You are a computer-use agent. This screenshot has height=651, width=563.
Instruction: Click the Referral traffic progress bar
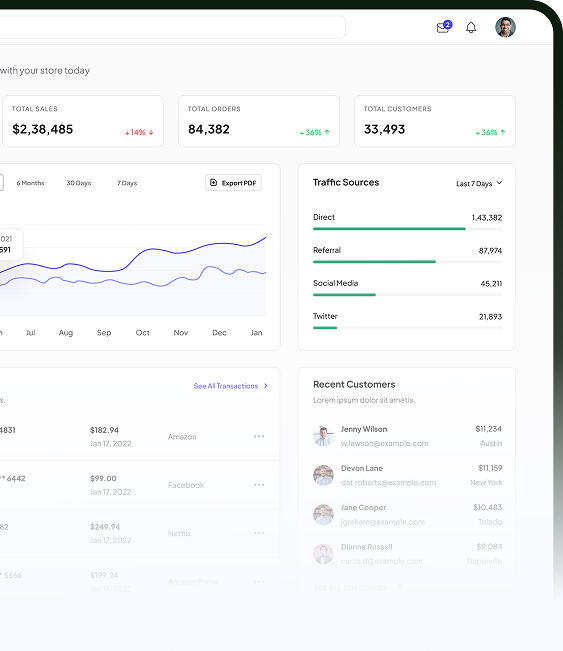[407, 262]
